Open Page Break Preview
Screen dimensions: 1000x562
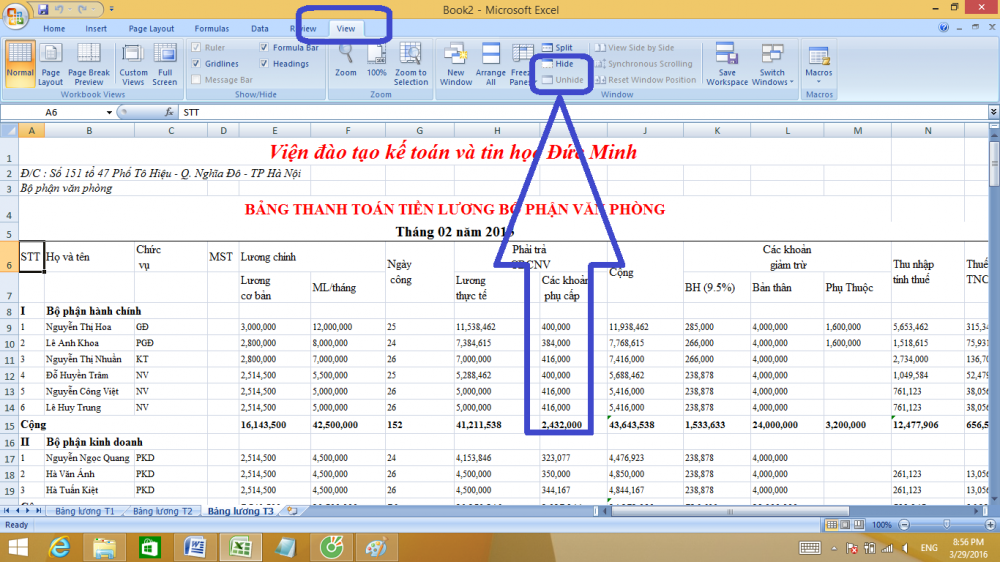point(89,63)
